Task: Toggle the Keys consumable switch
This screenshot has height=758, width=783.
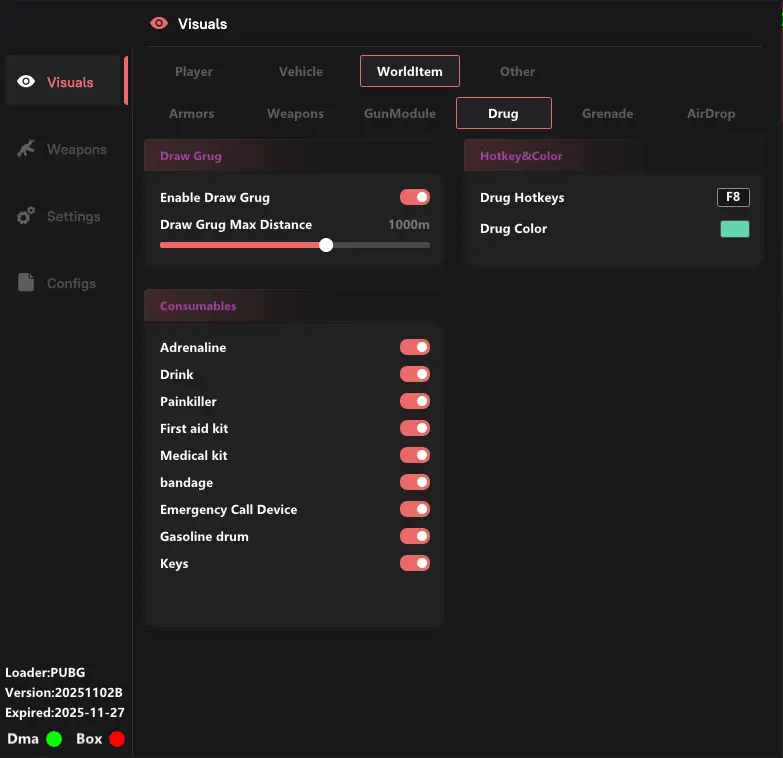Action: [x=415, y=563]
